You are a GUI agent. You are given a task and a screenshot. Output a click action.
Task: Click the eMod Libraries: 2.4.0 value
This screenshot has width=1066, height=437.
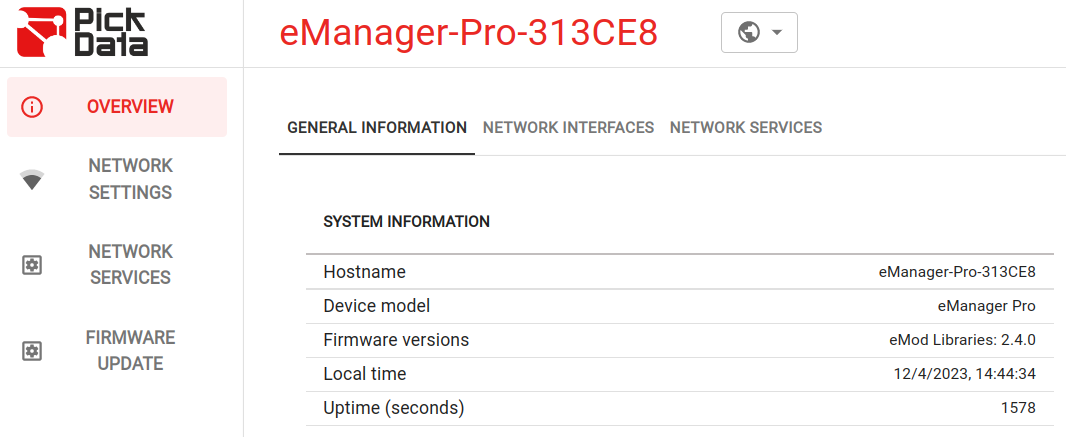963,340
